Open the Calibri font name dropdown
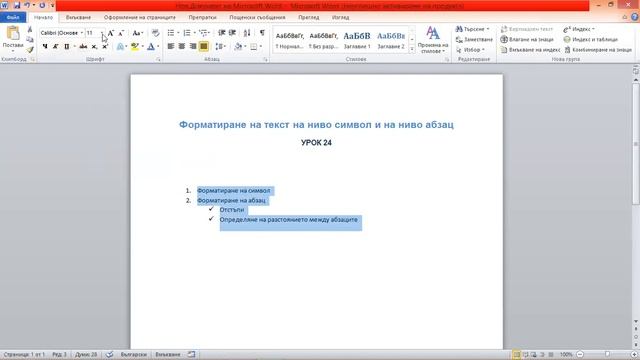Screen dimensions: 640x360 point(82,33)
